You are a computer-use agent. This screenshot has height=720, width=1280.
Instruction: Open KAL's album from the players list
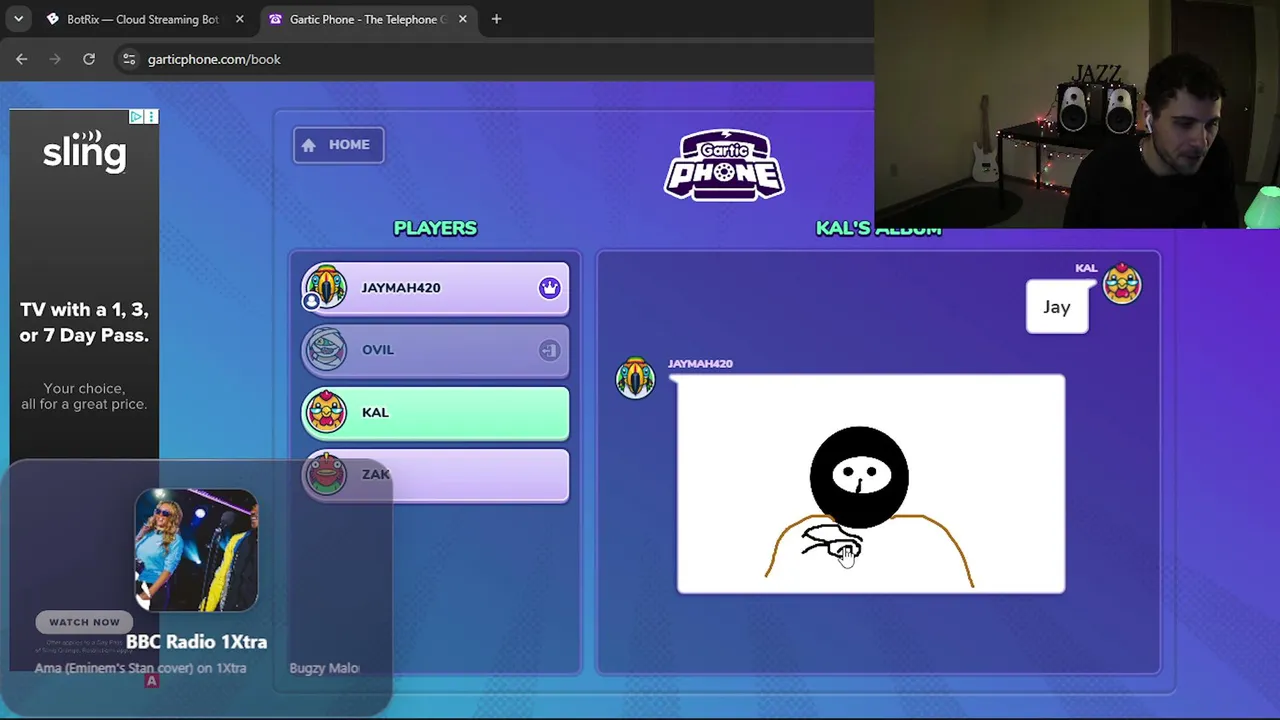point(435,412)
